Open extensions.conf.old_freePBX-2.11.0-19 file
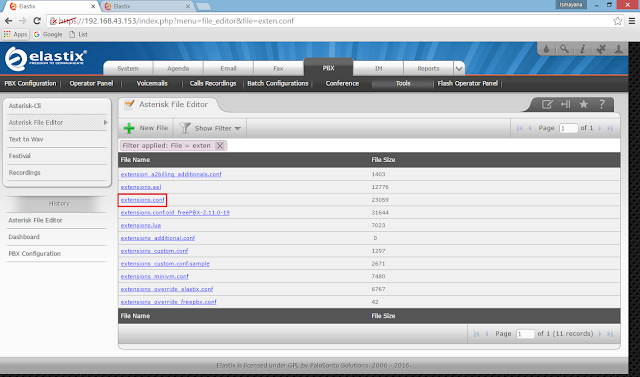Screen dimensions: 640x377 point(175,213)
